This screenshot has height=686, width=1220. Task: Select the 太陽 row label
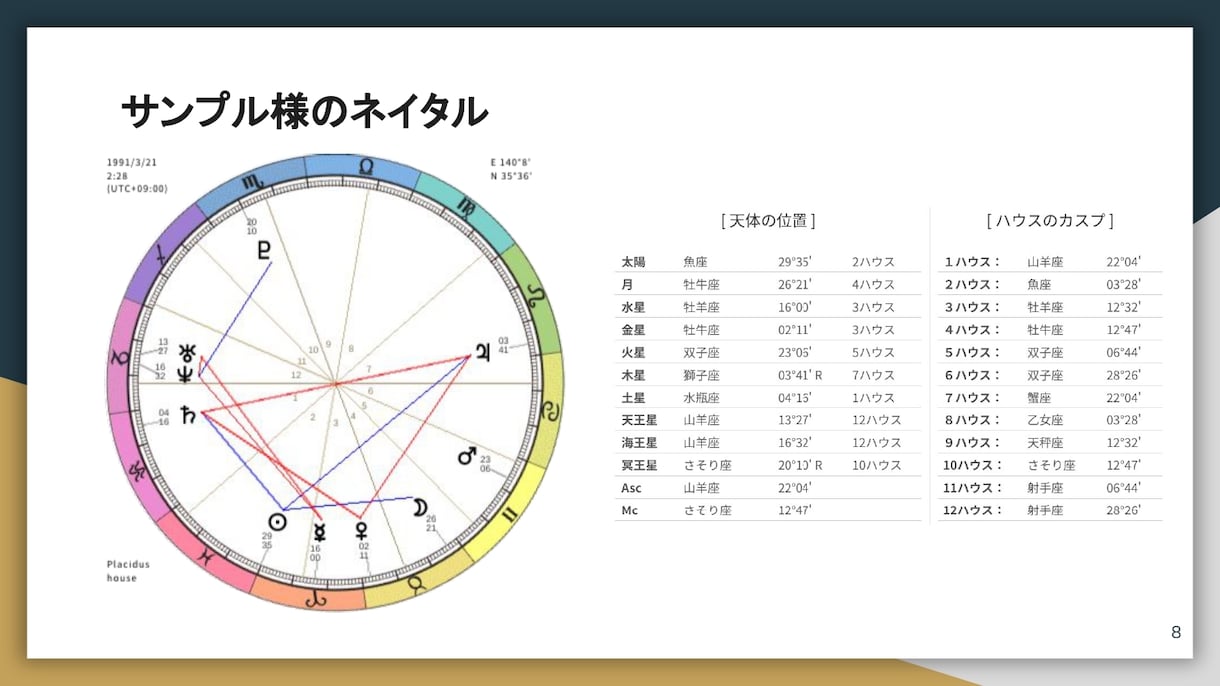tap(633, 262)
